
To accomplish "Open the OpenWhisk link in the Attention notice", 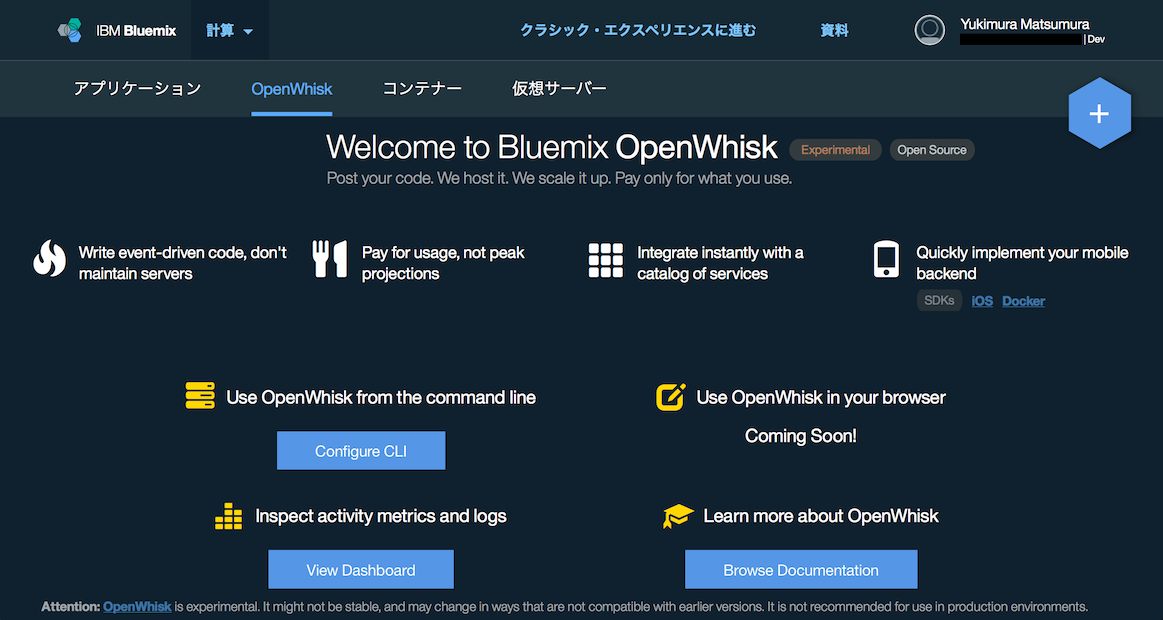I will click(x=137, y=607).
